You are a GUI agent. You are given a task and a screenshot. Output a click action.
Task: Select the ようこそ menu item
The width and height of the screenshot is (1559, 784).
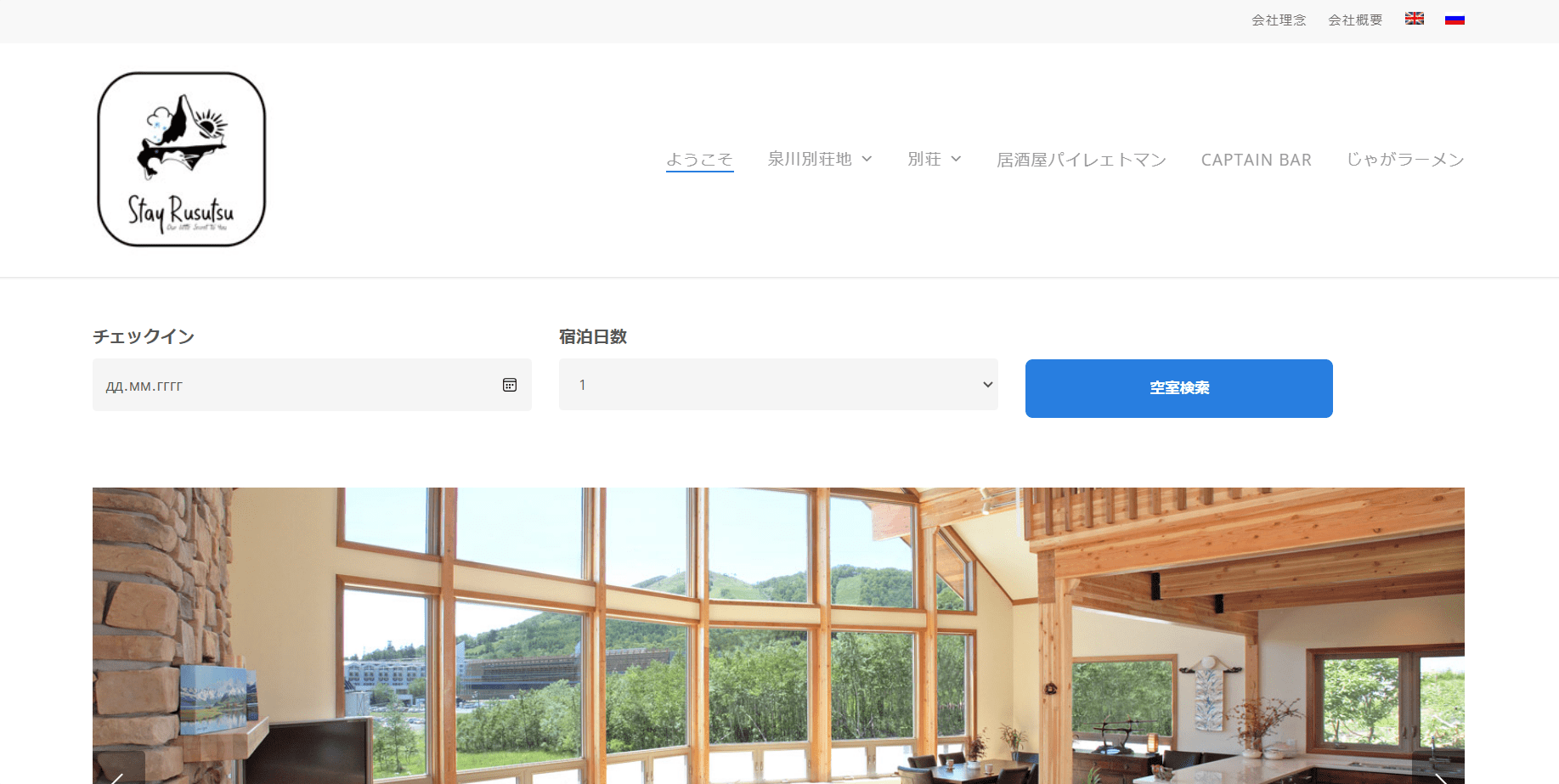point(699,160)
